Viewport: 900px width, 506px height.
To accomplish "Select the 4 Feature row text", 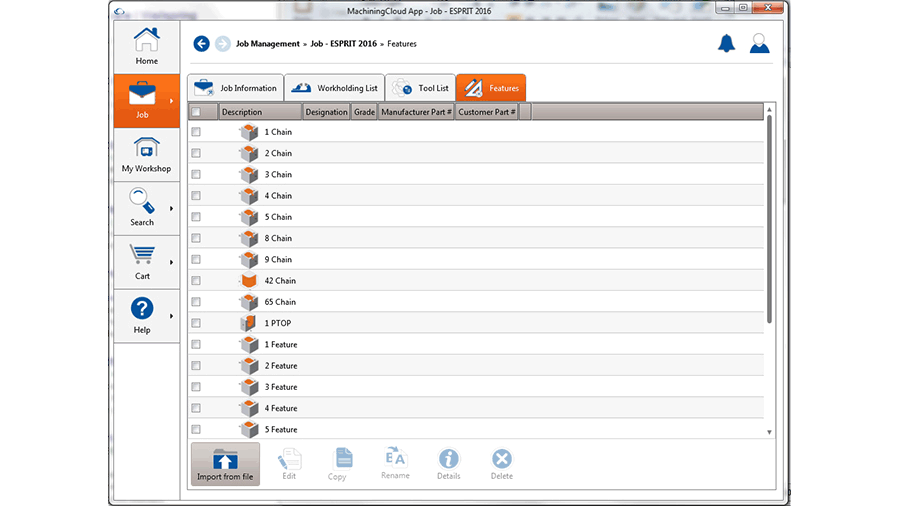I will [x=281, y=408].
